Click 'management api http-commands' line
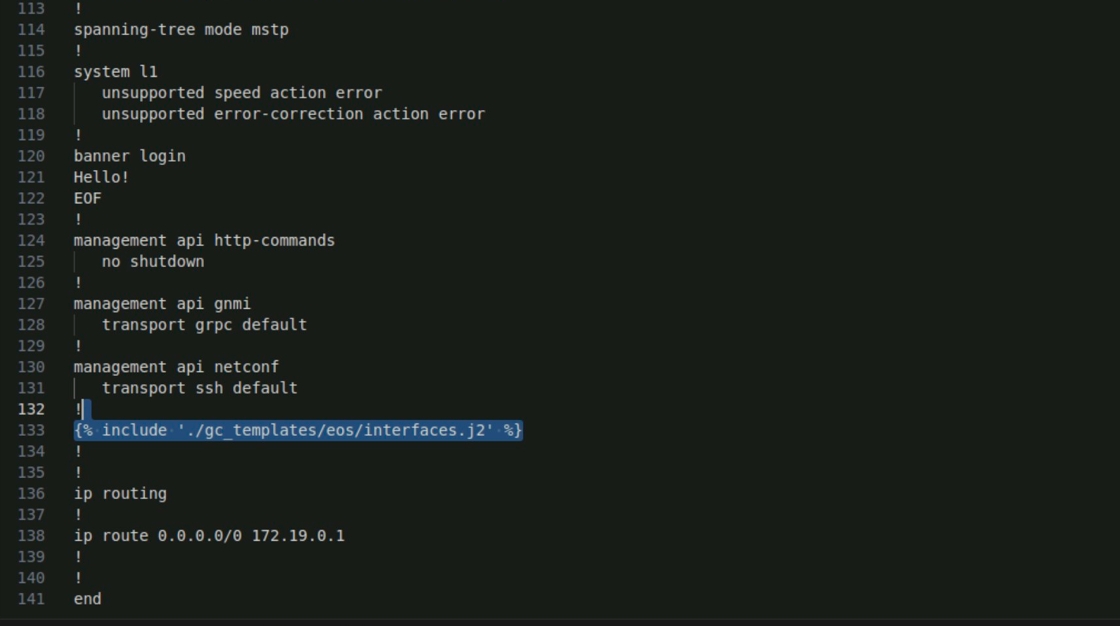 coord(204,240)
